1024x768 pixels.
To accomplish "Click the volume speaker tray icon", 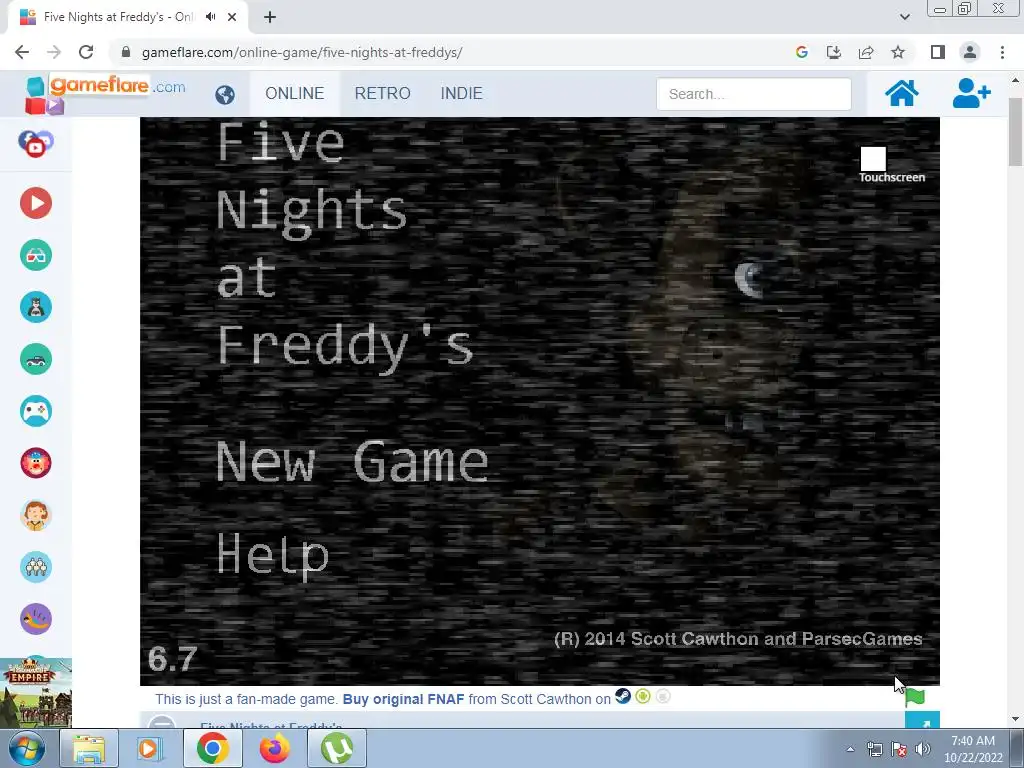I will pos(923,749).
